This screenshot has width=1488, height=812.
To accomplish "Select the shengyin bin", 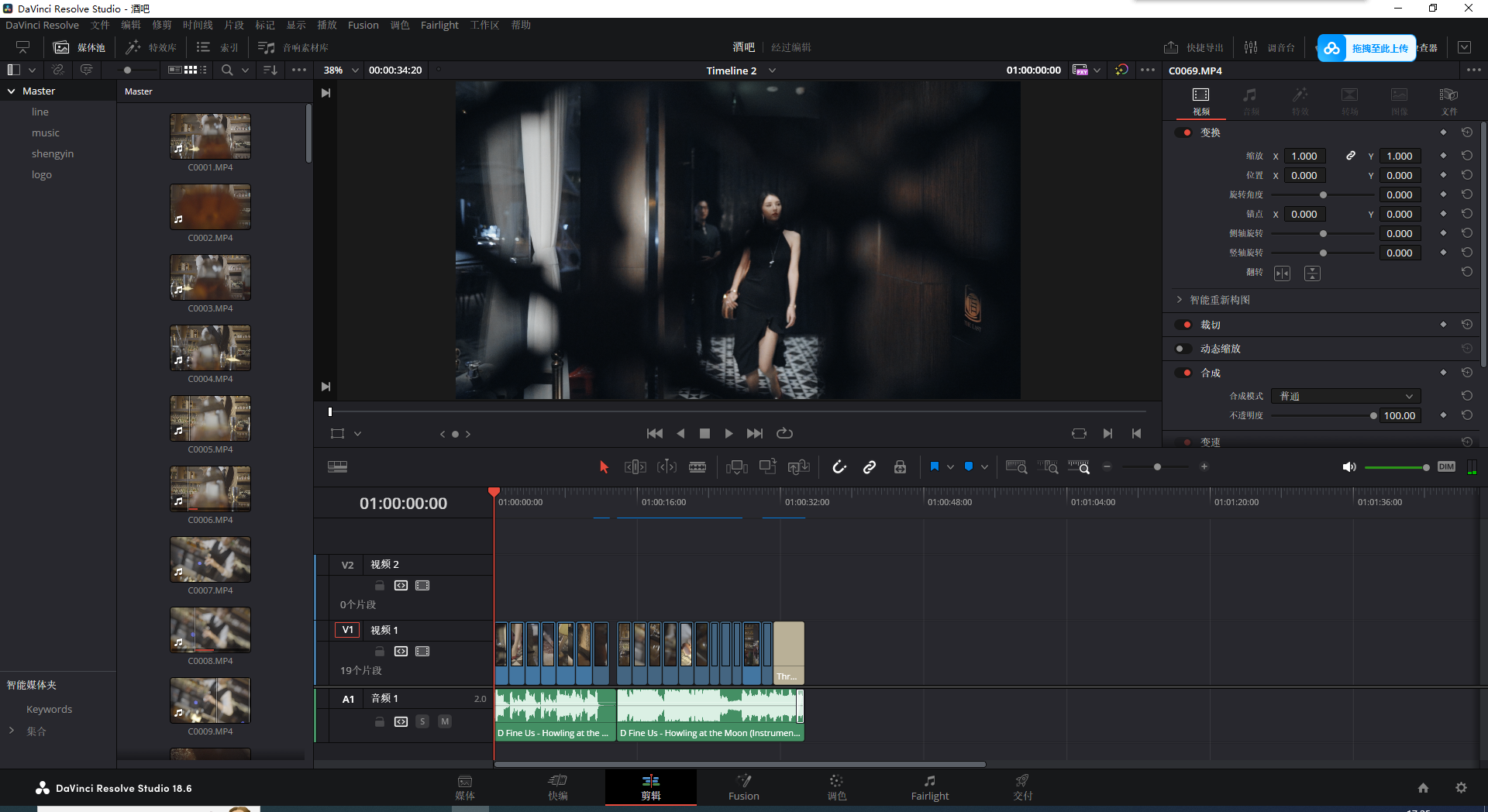I will pyautogui.click(x=53, y=153).
